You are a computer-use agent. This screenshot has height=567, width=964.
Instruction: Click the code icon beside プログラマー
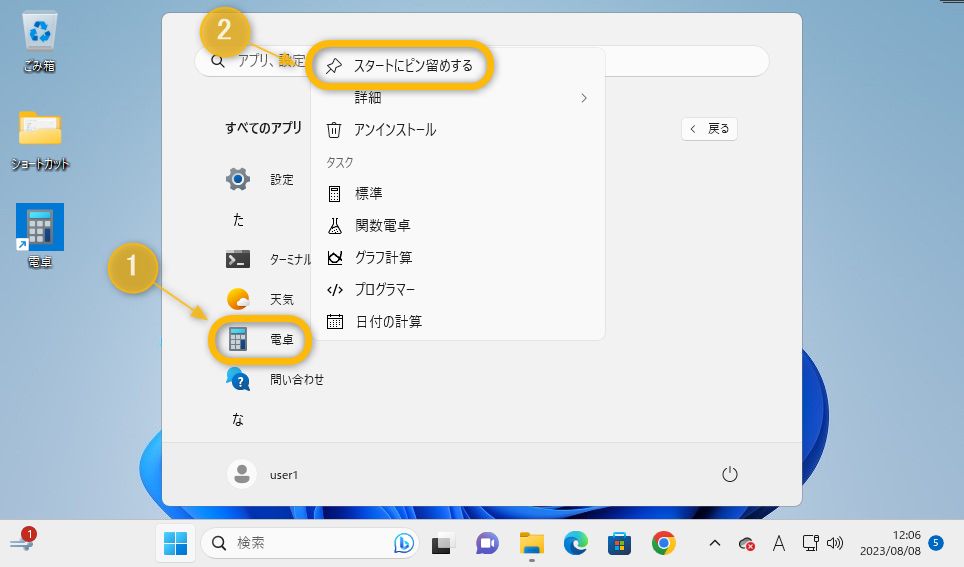335,290
